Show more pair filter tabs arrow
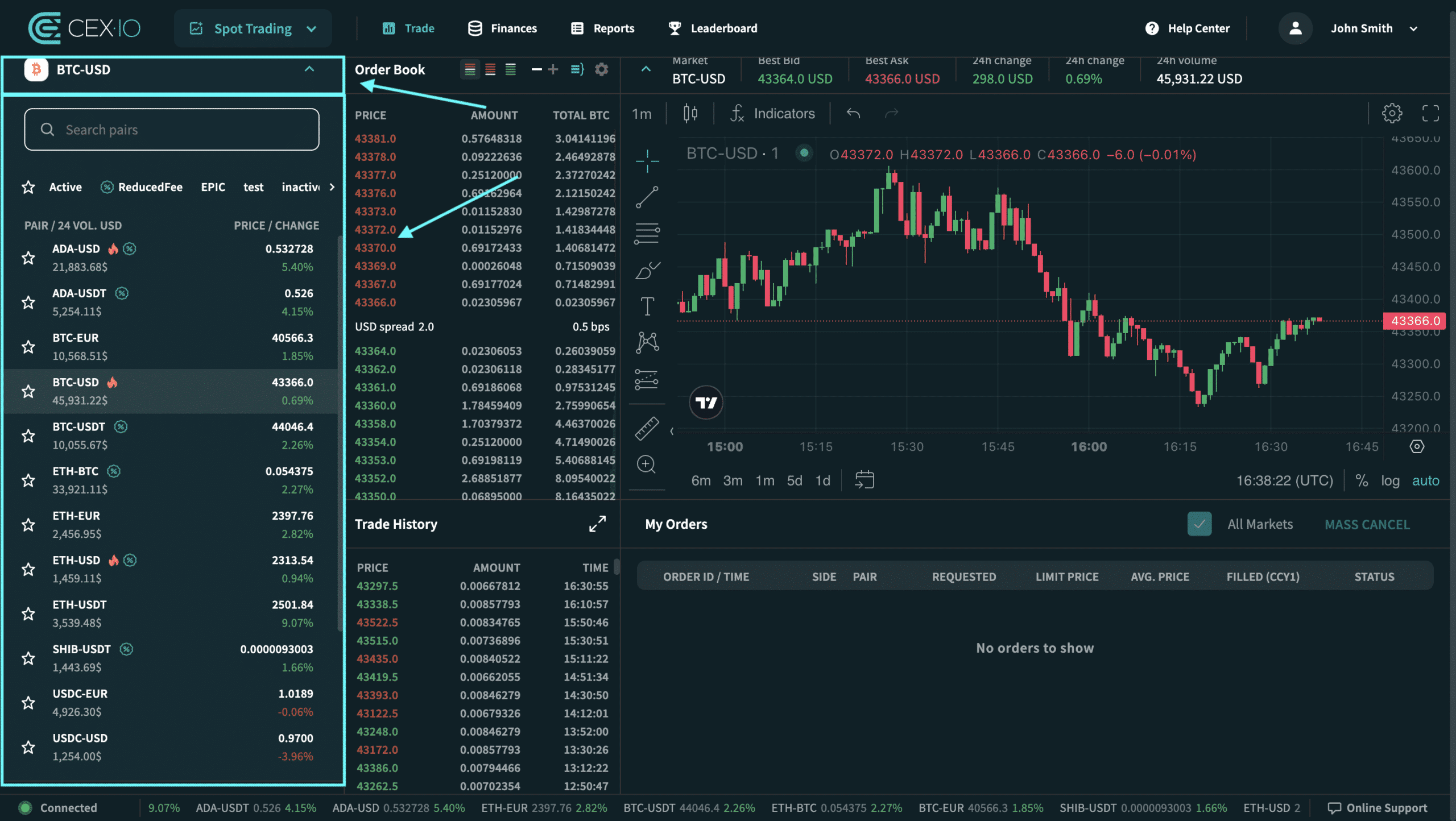 (x=332, y=187)
